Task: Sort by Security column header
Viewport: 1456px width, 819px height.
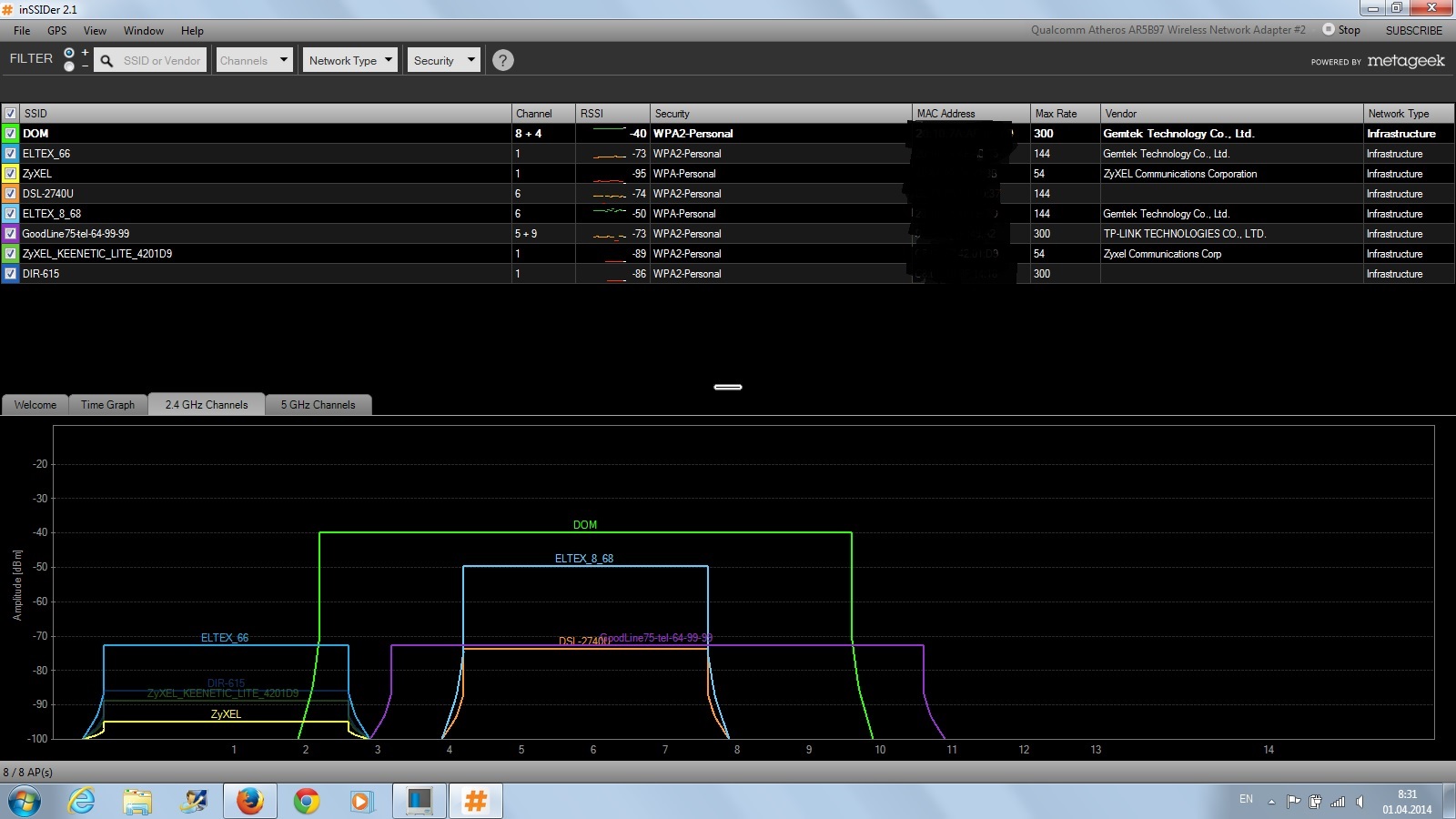Action: (x=781, y=114)
